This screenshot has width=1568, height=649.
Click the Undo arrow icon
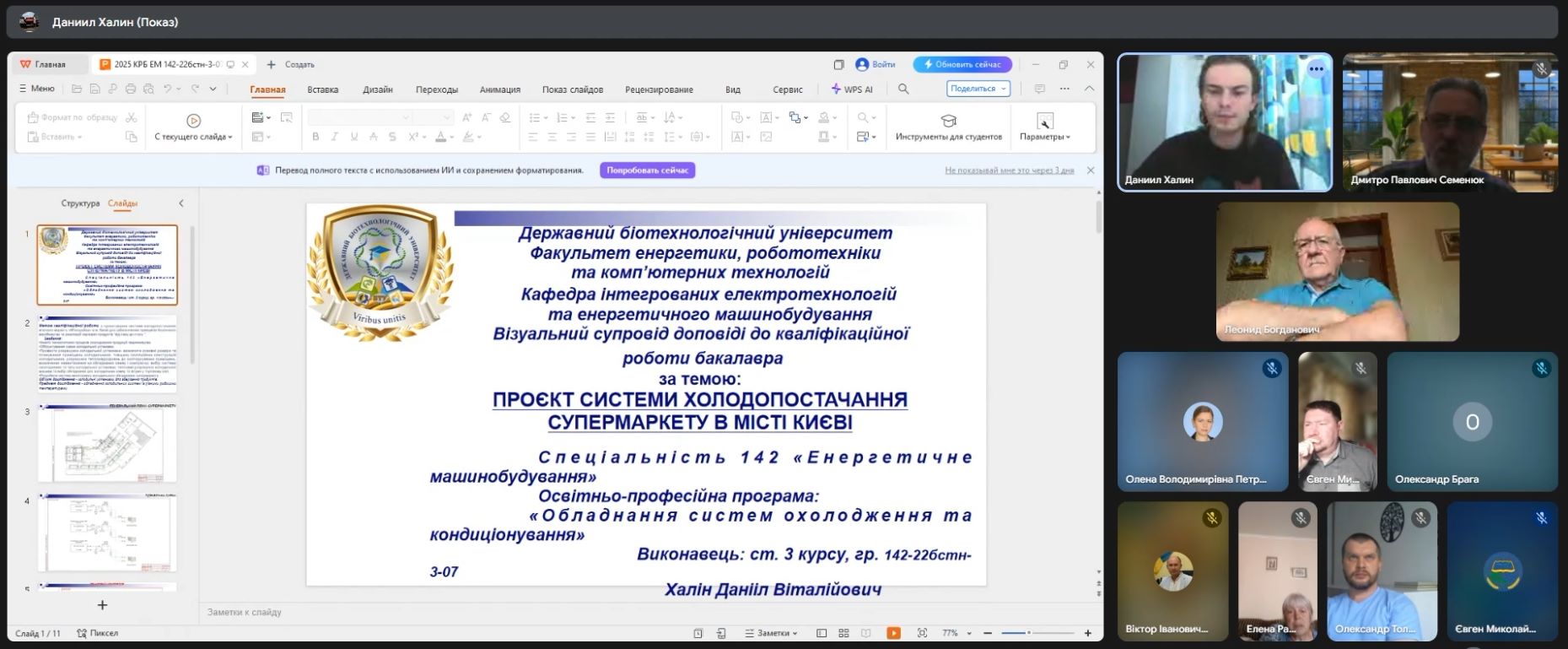[x=168, y=89]
